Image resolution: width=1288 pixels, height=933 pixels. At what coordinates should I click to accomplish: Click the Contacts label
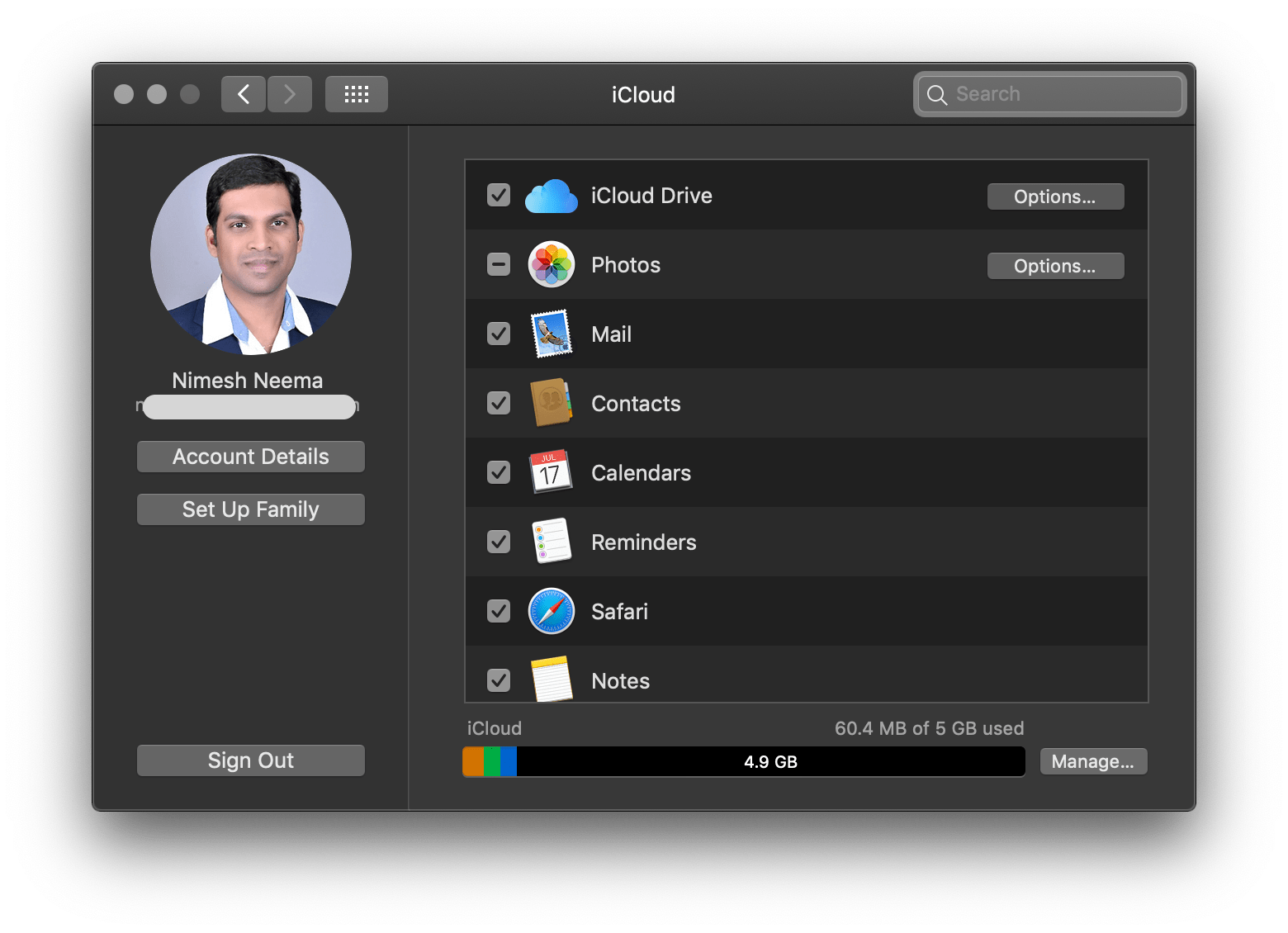click(636, 404)
